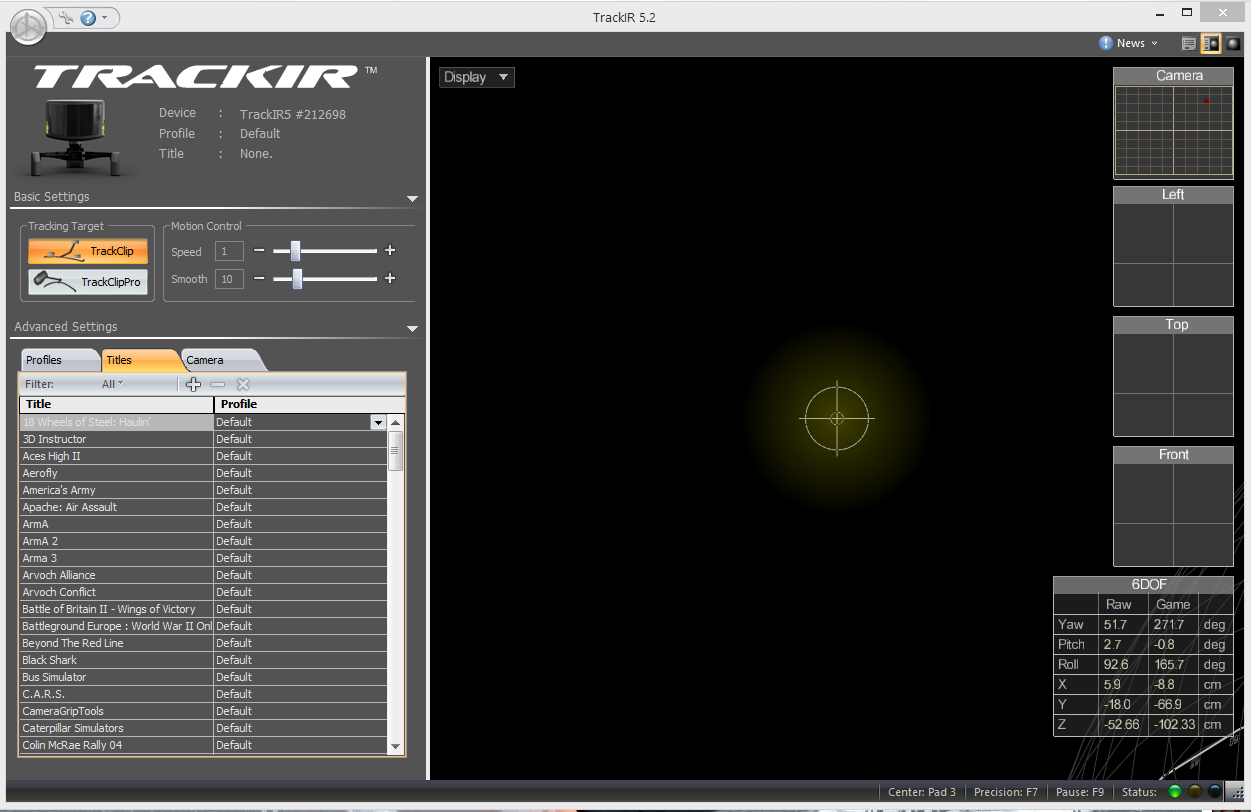Viewport: 1251px width, 812px height.
Task: Click the blue status indicator light
Action: (x=1214, y=792)
